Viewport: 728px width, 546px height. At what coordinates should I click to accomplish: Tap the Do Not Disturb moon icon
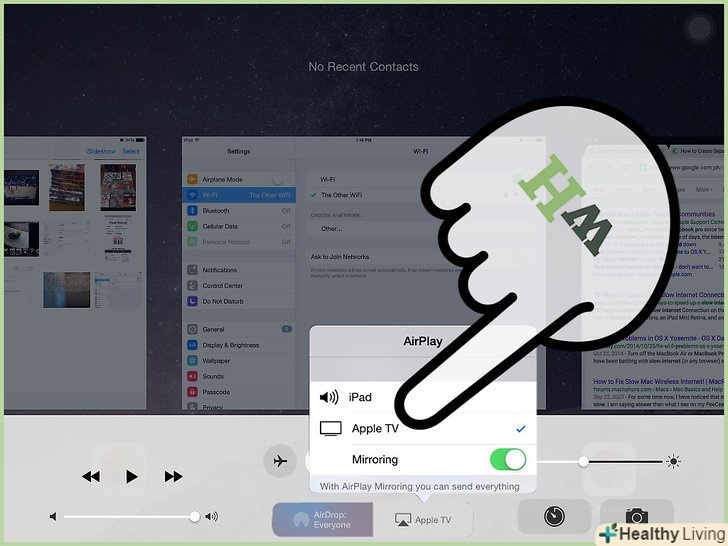[x=192, y=301]
